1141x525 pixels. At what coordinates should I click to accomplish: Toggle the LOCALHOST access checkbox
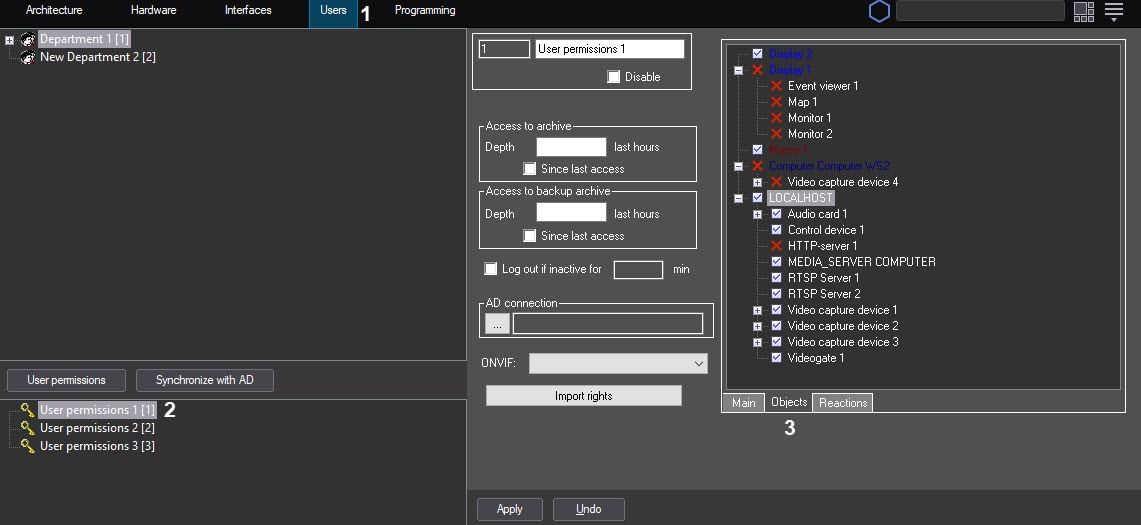pyautogui.click(x=758, y=198)
